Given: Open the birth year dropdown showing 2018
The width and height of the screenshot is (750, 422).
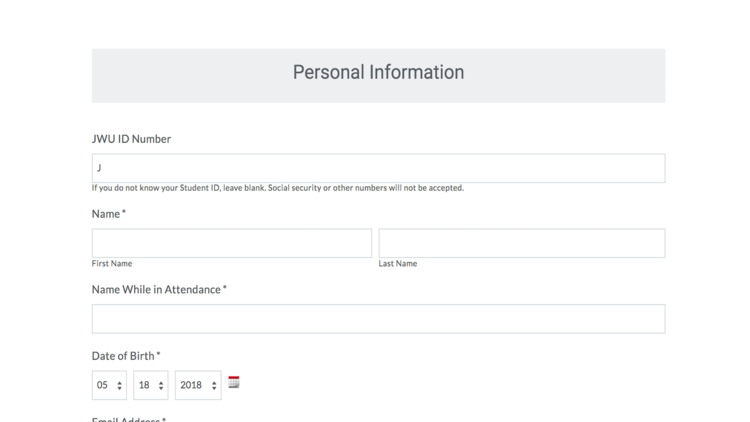Looking at the screenshot, I should click(x=198, y=385).
